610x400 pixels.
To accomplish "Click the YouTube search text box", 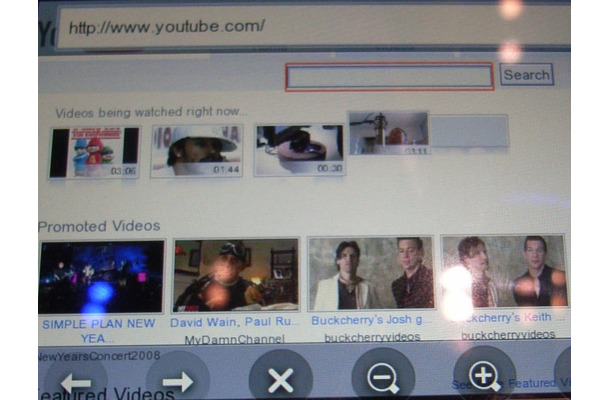I will click(x=389, y=77).
